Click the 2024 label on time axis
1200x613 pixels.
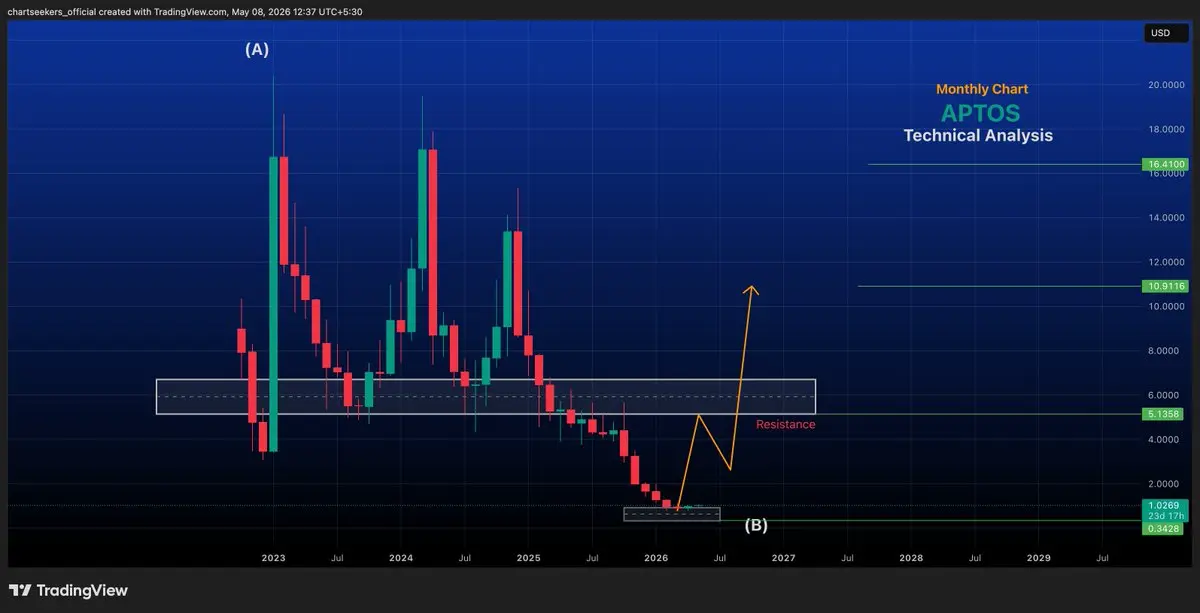click(401, 557)
